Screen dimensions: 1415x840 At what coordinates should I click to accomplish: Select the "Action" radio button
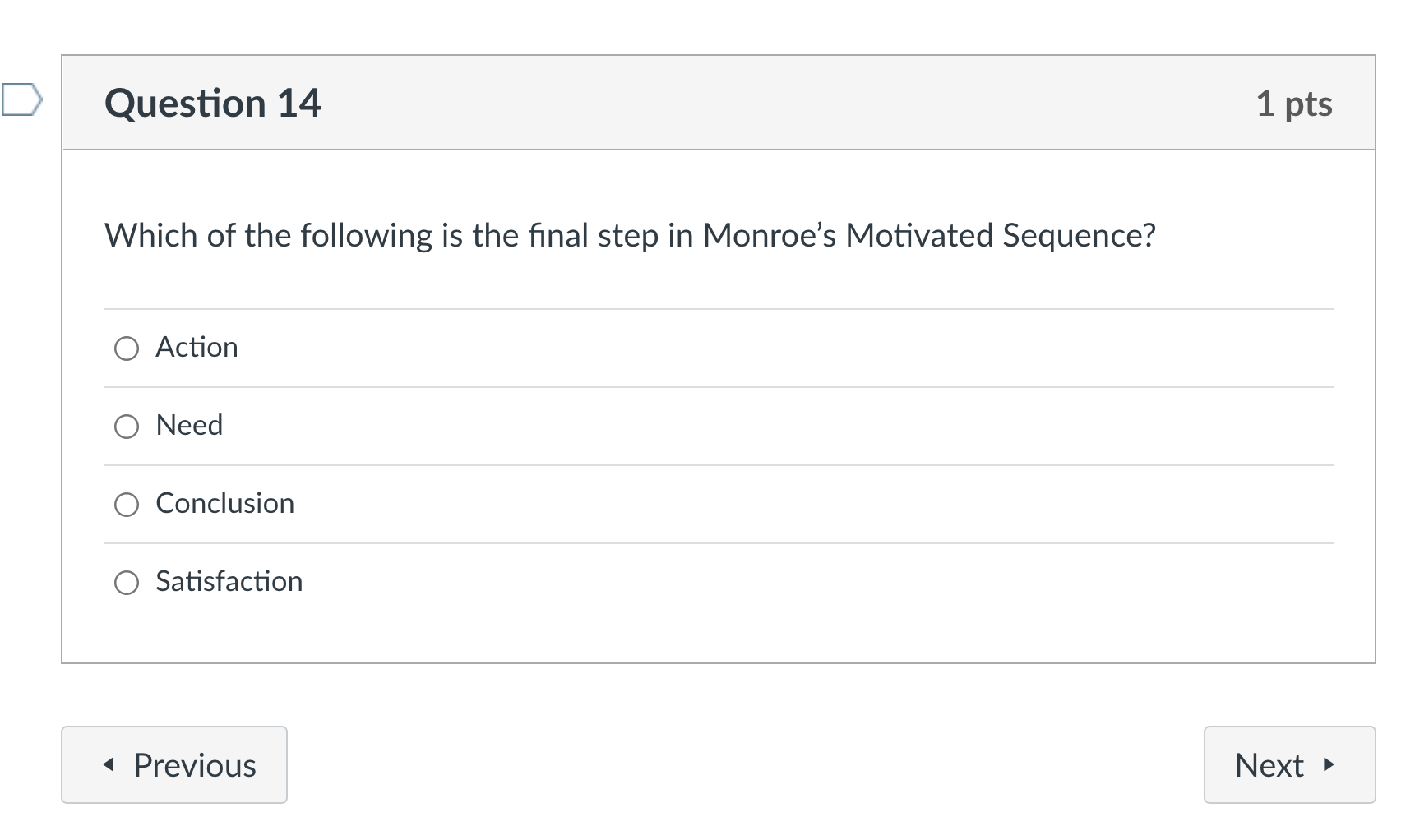pos(127,348)
